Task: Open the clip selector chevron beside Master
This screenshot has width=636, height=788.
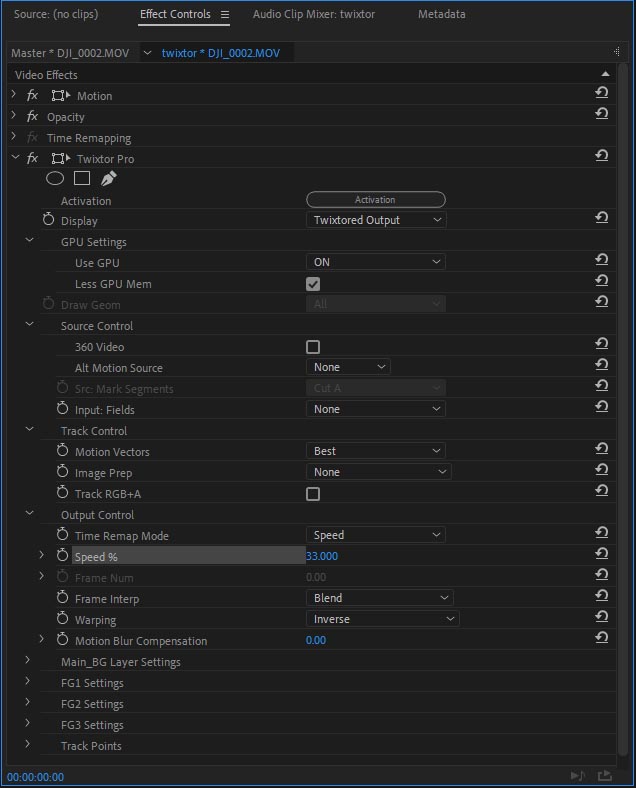Action: (x=147, y=52)
